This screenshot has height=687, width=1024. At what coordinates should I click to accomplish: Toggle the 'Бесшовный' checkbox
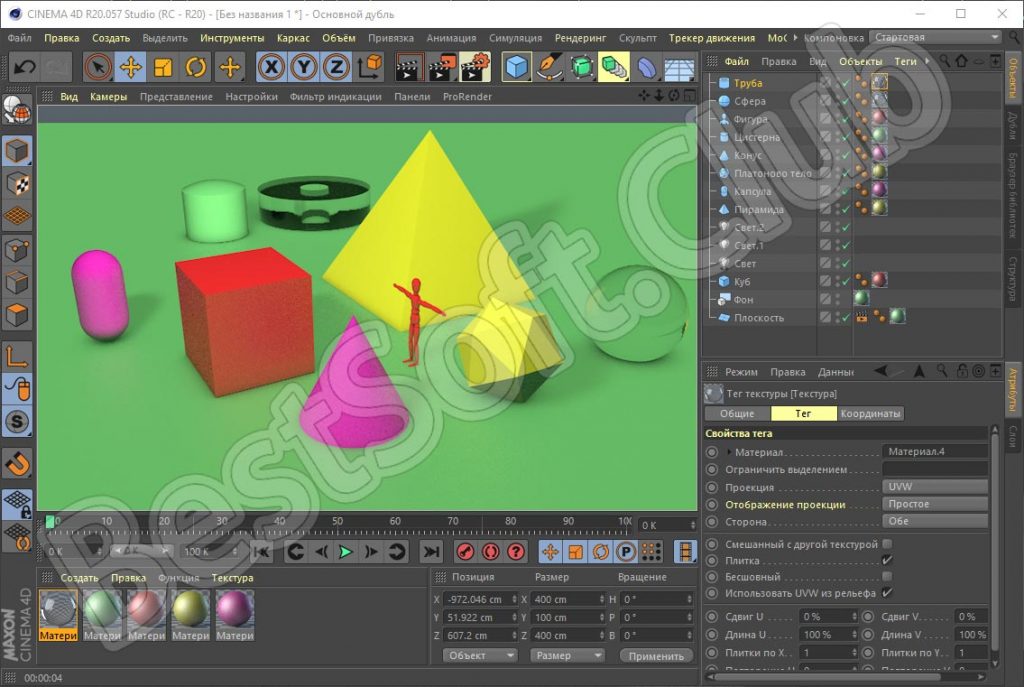887,577
